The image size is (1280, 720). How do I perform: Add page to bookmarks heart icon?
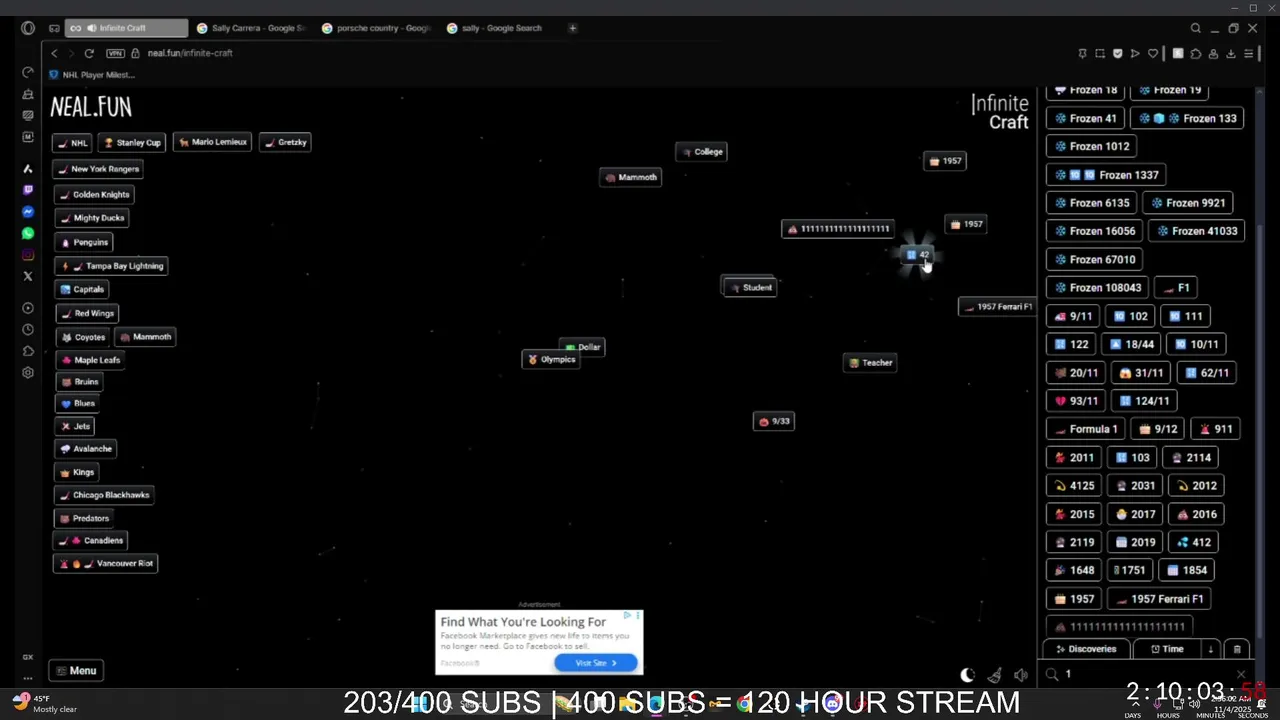pyautogui.click(x=1153, y=53)
